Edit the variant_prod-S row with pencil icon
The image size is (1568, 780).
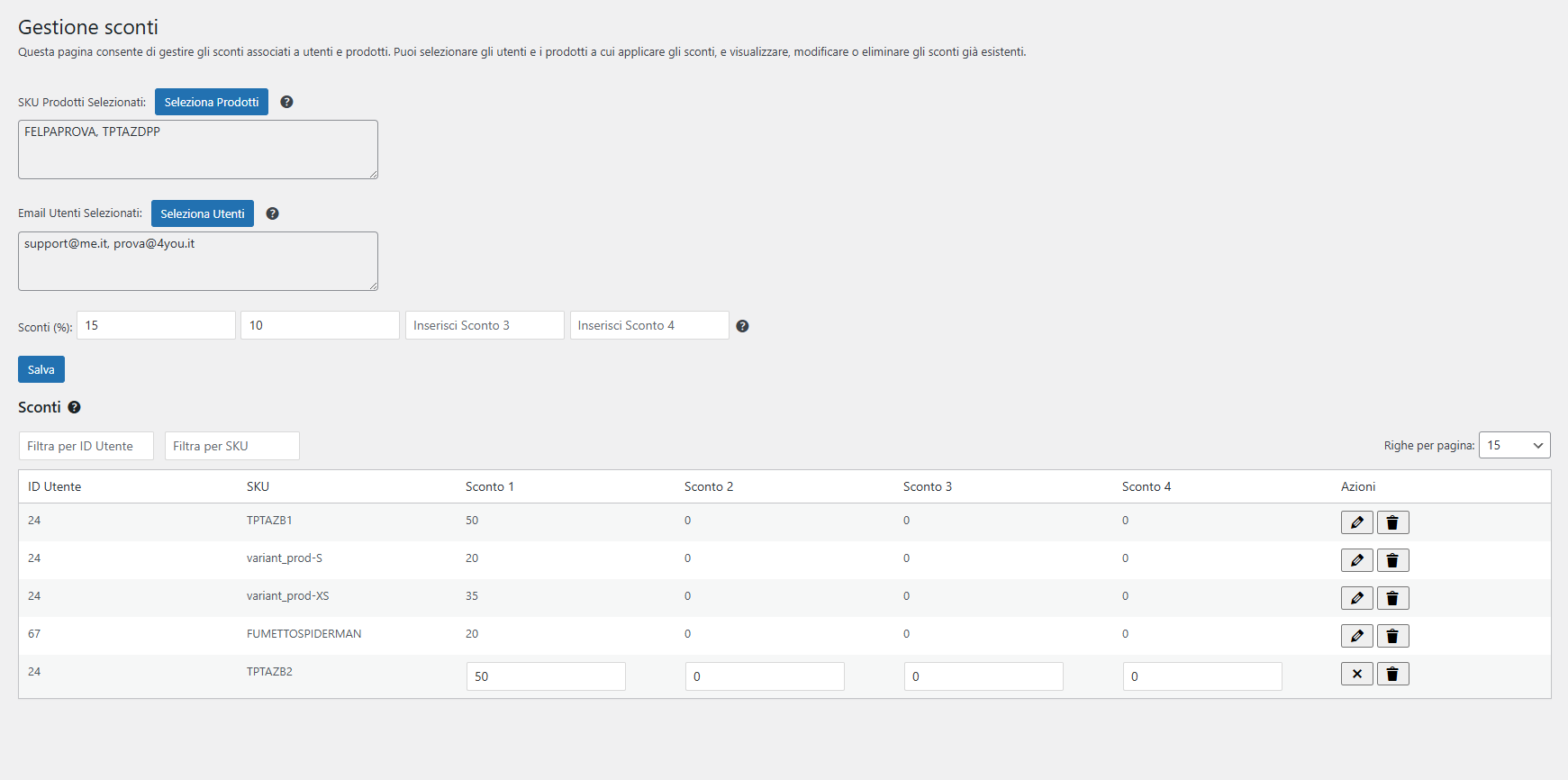(1356, 560)
